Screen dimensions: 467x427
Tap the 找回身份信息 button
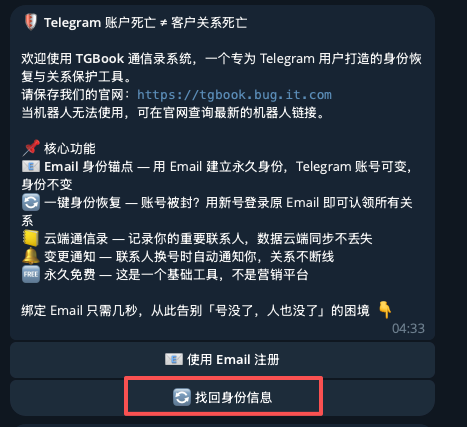(x=222, y=397)
